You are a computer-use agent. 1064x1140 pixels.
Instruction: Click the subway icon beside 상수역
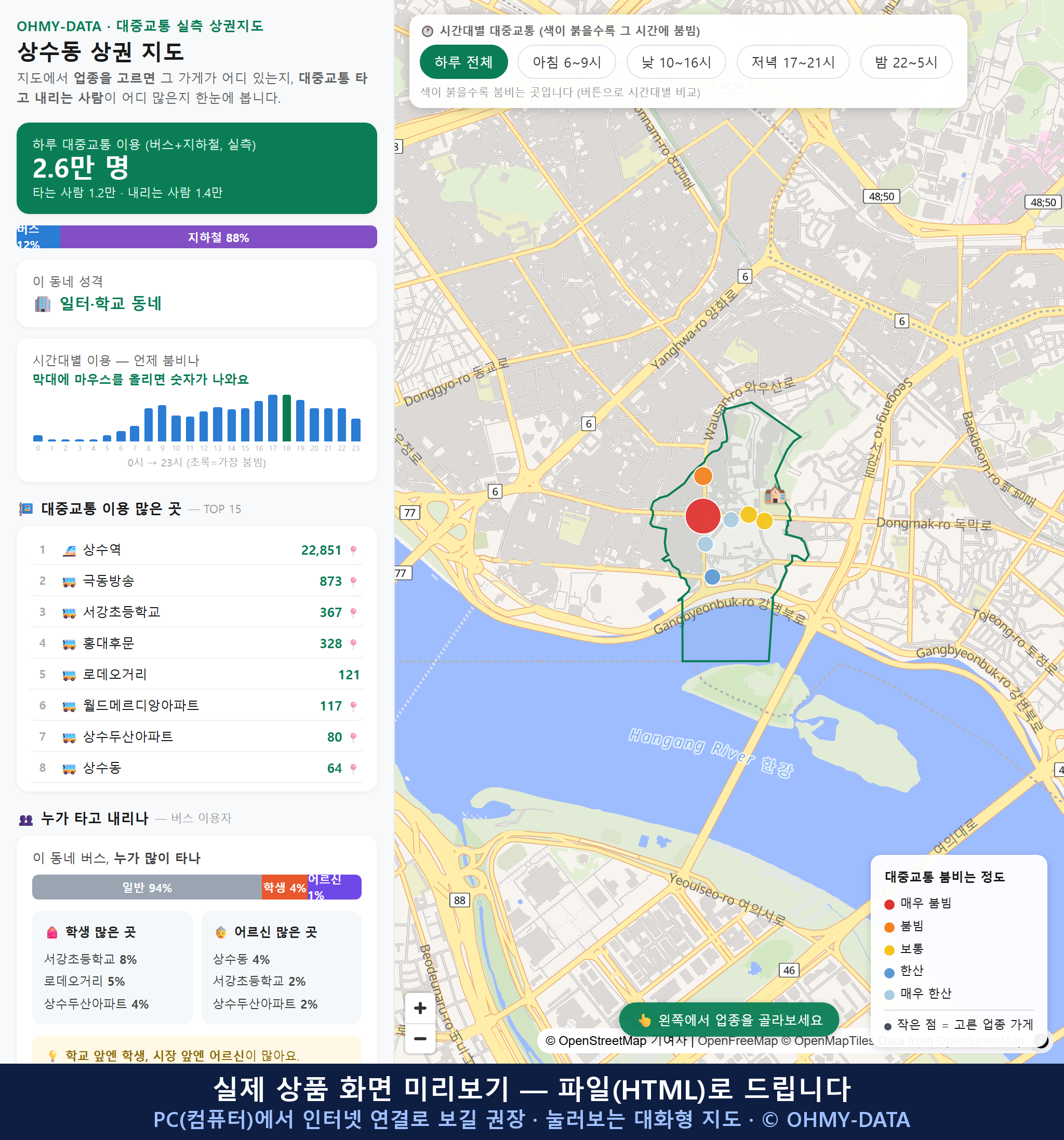coord(69,551)
